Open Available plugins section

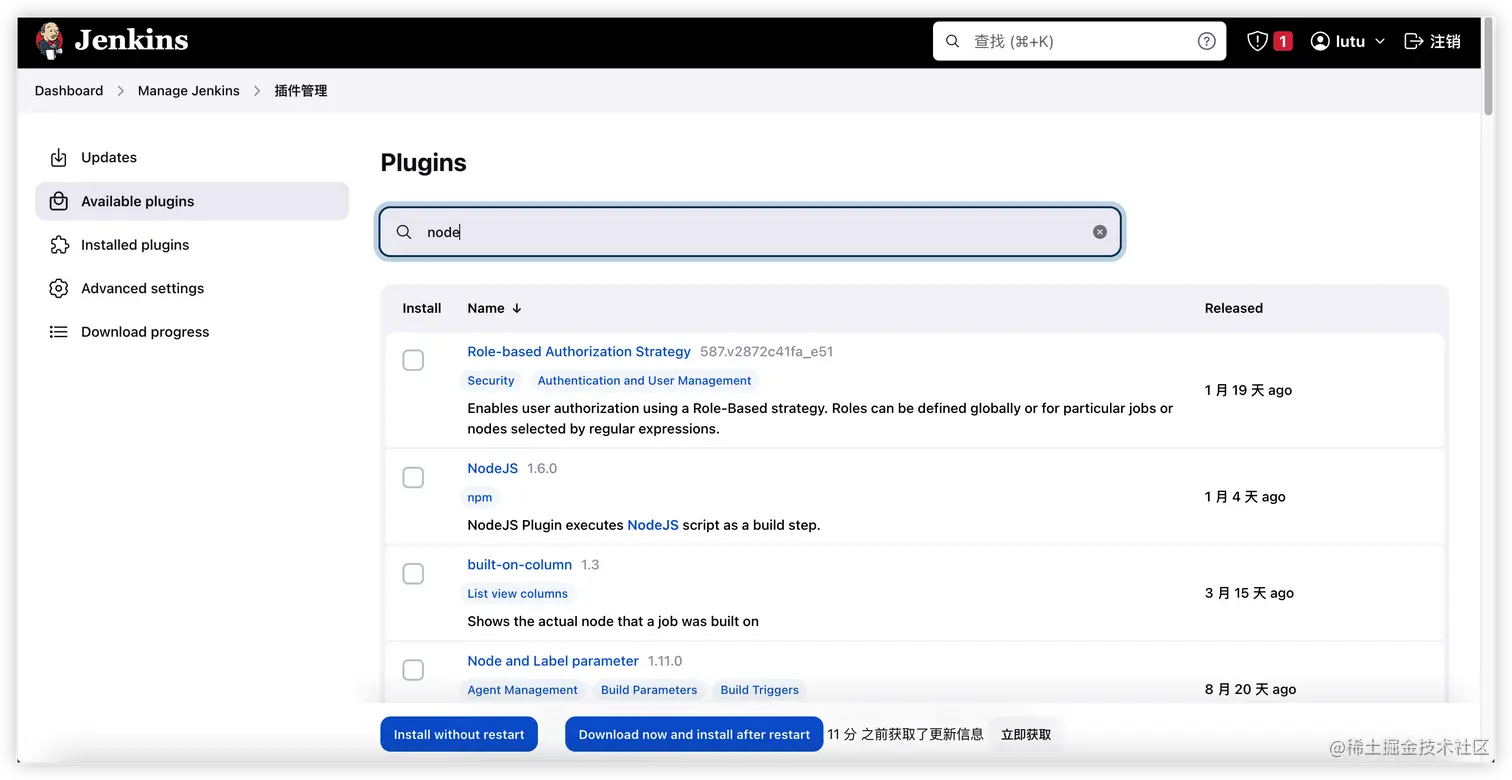tap(192, 201)
